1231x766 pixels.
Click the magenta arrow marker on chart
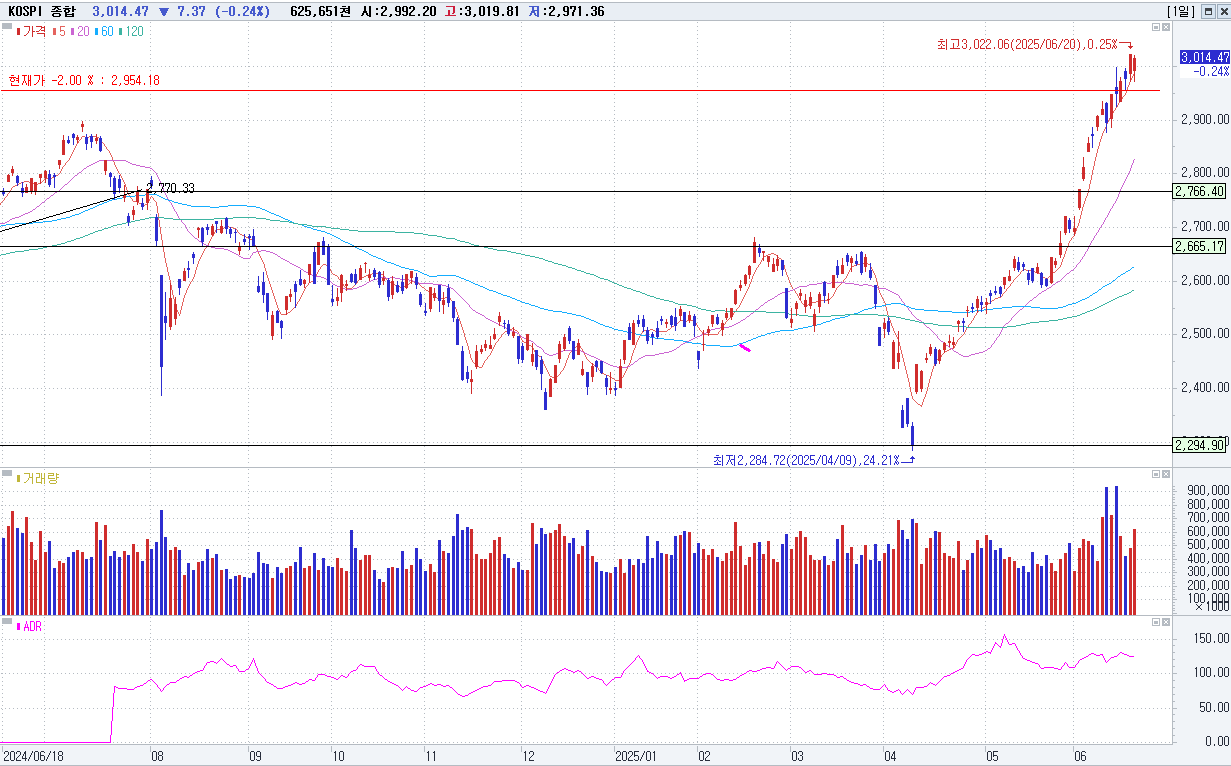(x=744, y=346)
